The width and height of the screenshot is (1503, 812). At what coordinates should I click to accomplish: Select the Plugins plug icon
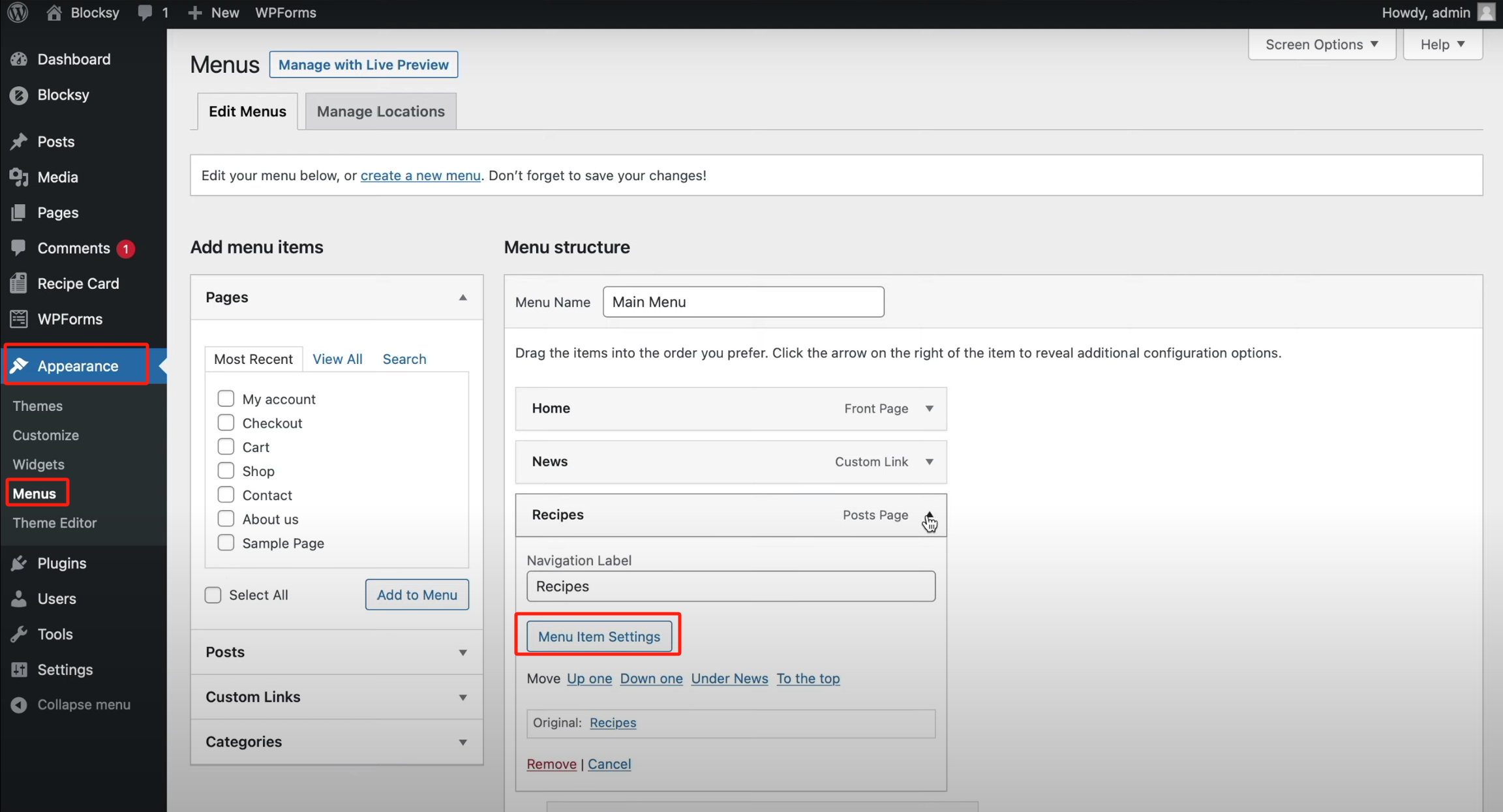19,563
